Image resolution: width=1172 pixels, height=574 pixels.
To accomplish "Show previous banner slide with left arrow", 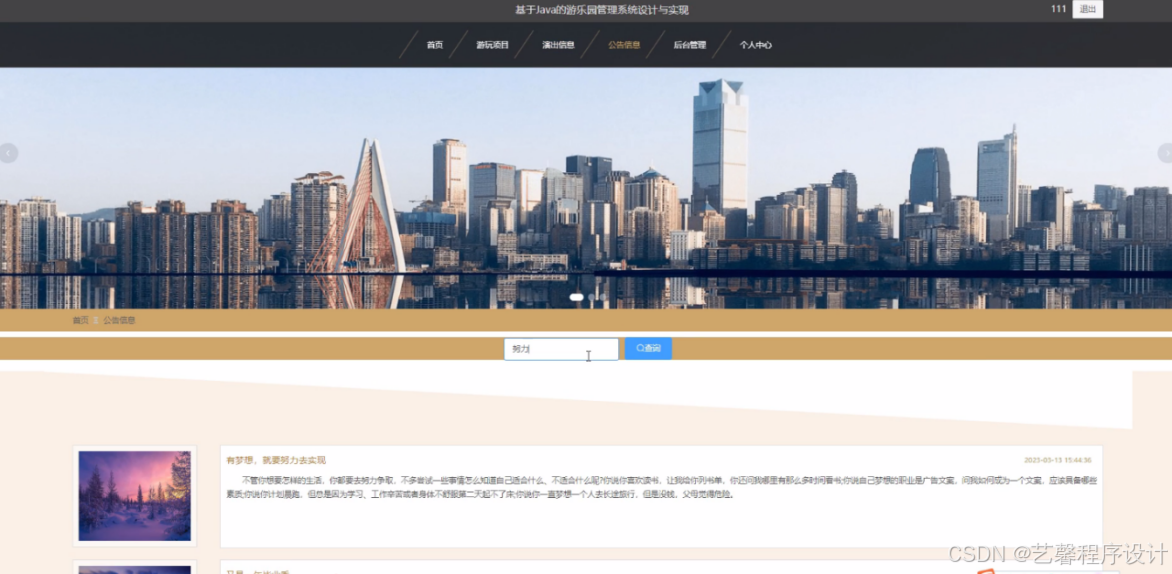I will (8, 153).
